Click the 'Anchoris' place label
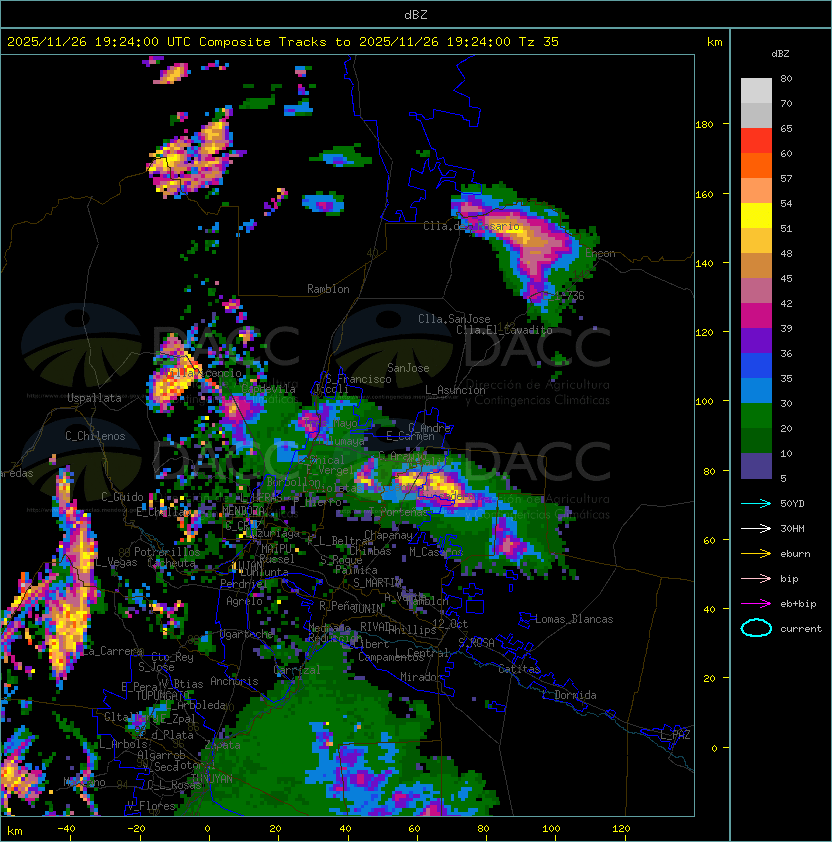Viewport: 832px width, 842px height. [234, 681]
